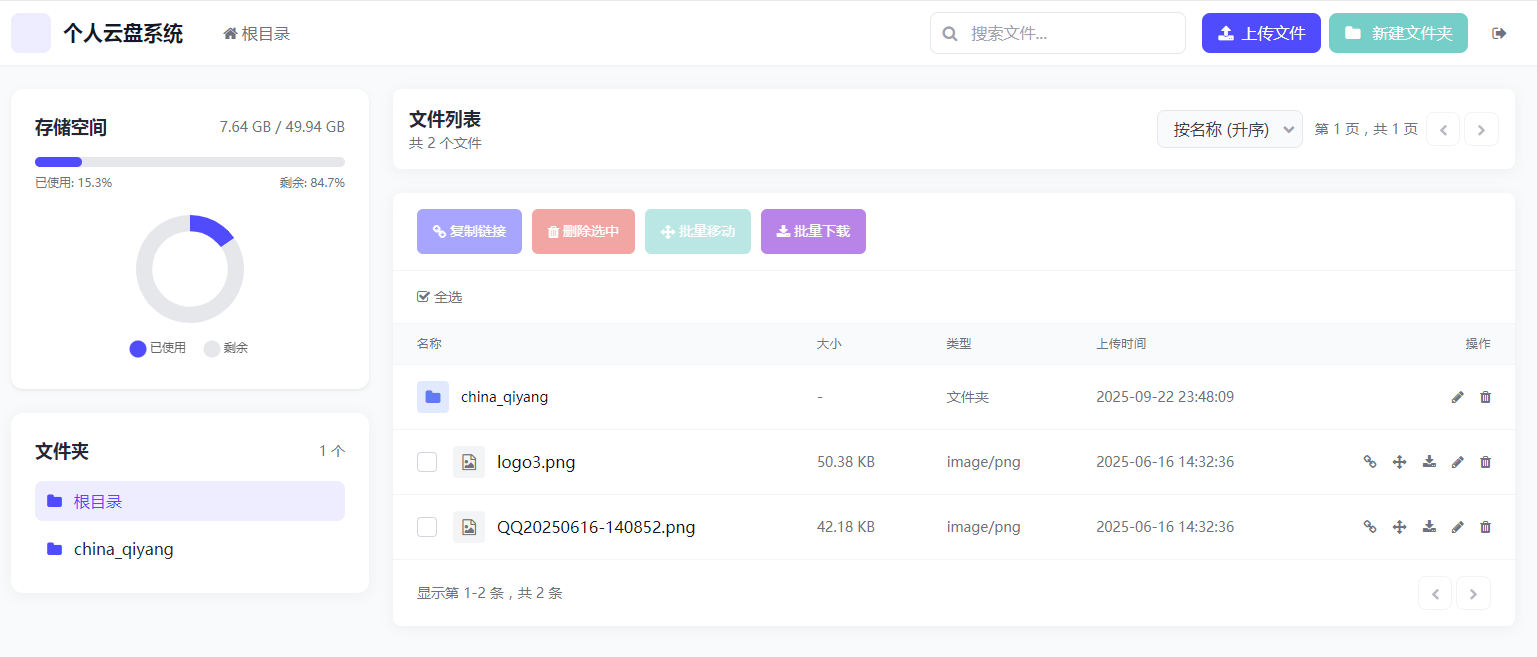Tick the checkbox beside logo3.png
The image size is (1537, 657).
tap(427, 462)
